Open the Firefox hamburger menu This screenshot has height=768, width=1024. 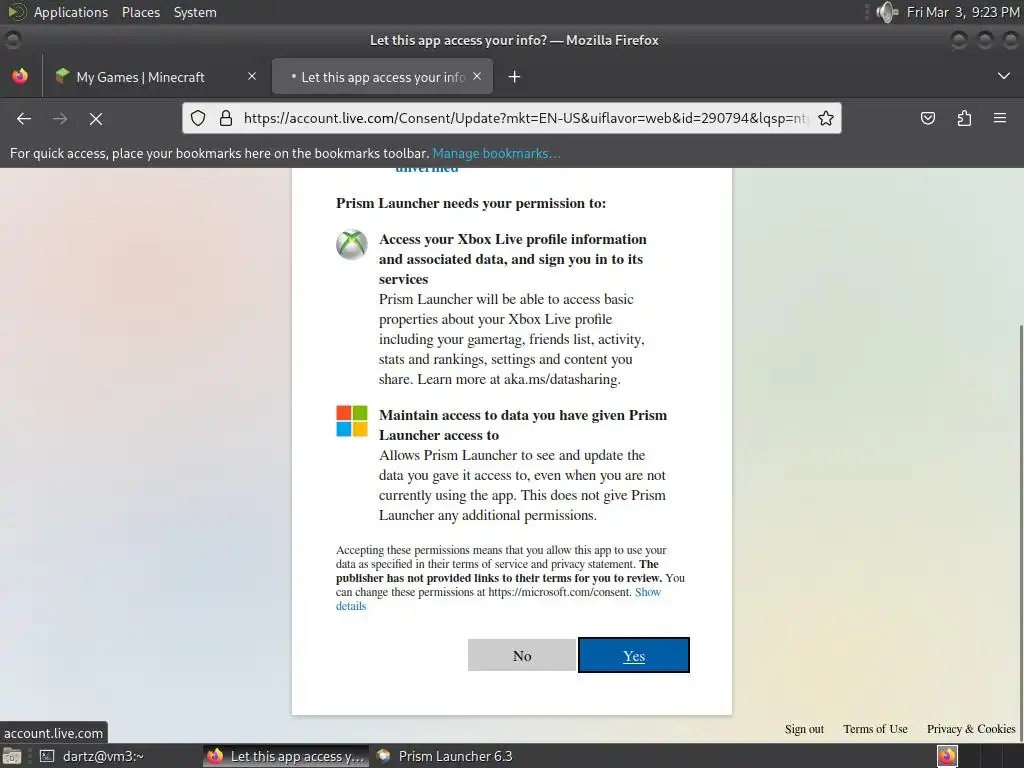1000,118
